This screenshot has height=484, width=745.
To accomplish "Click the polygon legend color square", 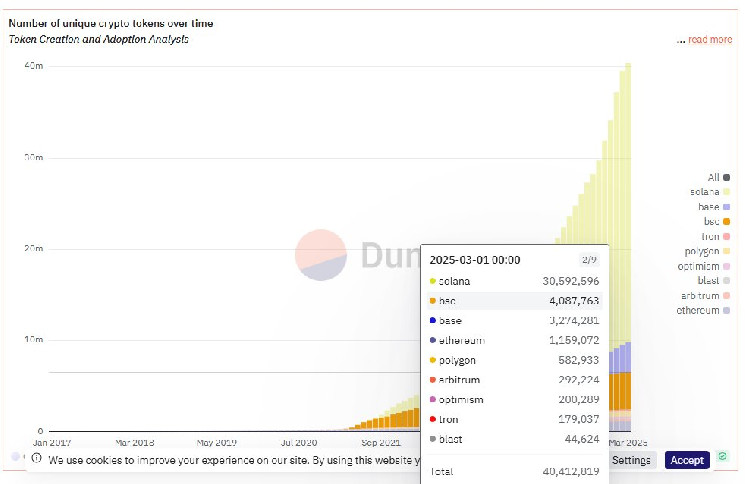I will click(726, 251).
